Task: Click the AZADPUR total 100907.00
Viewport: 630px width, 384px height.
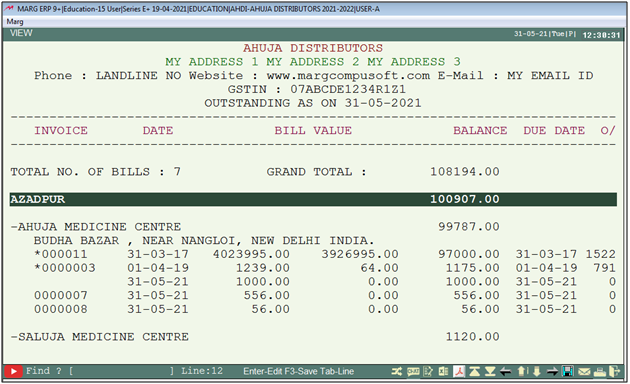Action: coord(465,199)
